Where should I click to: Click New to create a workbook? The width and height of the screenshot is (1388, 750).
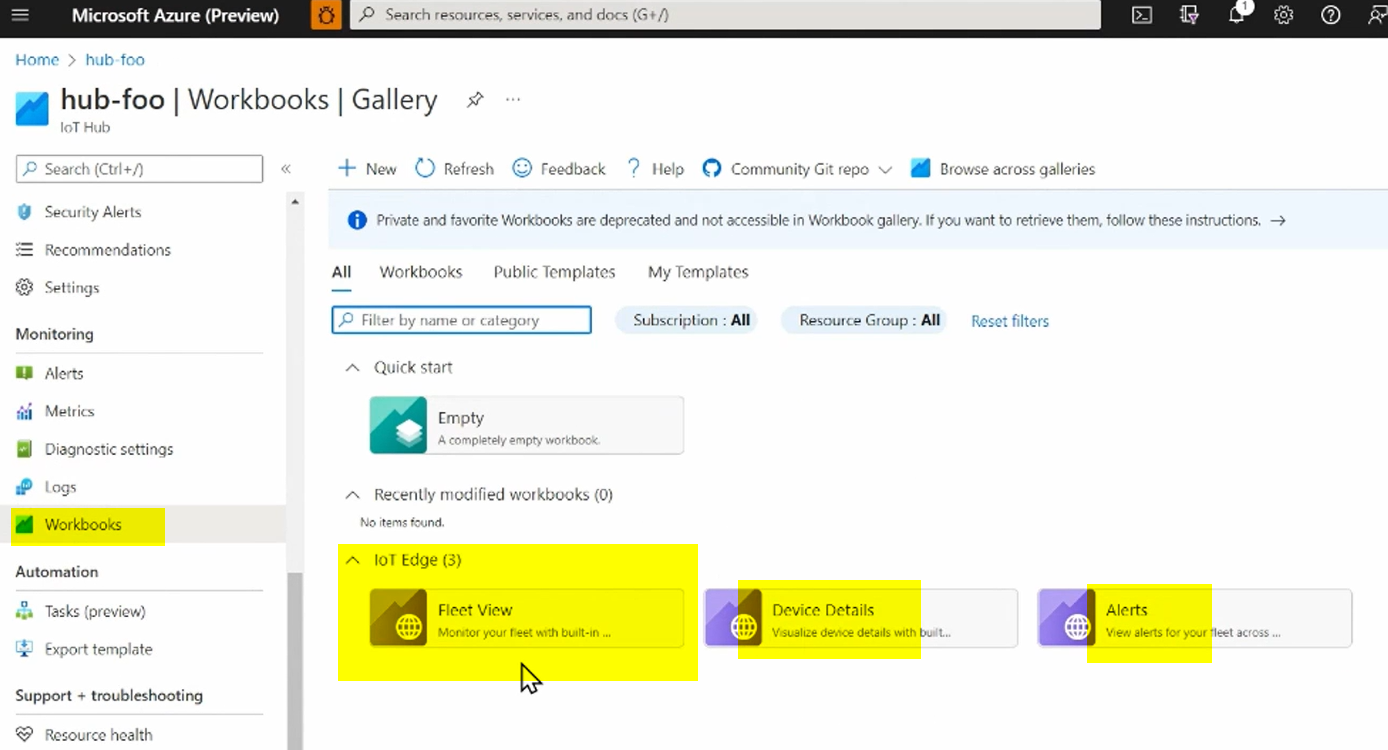[x=367, y=169]
